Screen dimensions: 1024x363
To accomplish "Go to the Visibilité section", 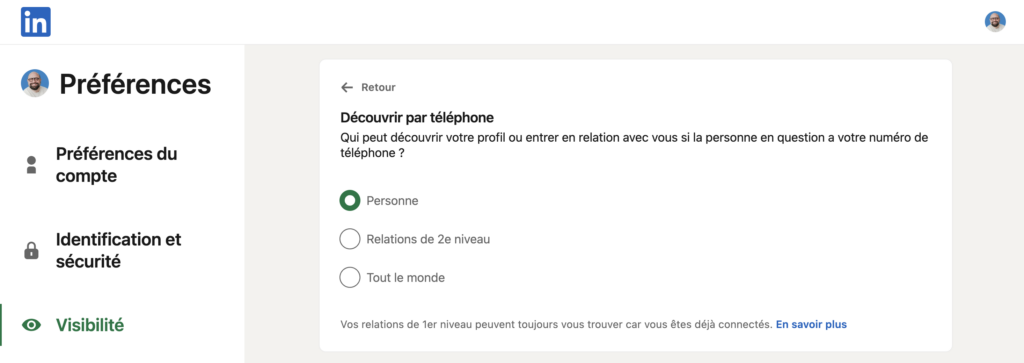I will [89, 325].
